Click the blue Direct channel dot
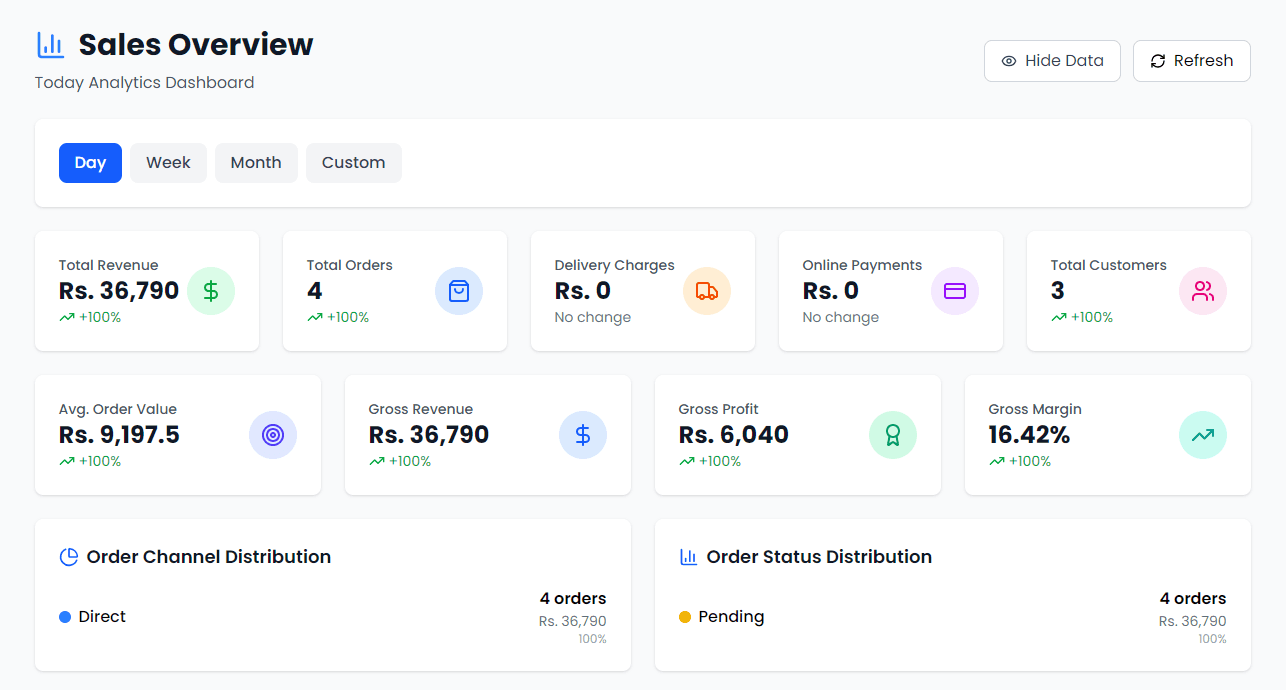The height and width of the screenshot is (690, 1286). click(65, 617)
